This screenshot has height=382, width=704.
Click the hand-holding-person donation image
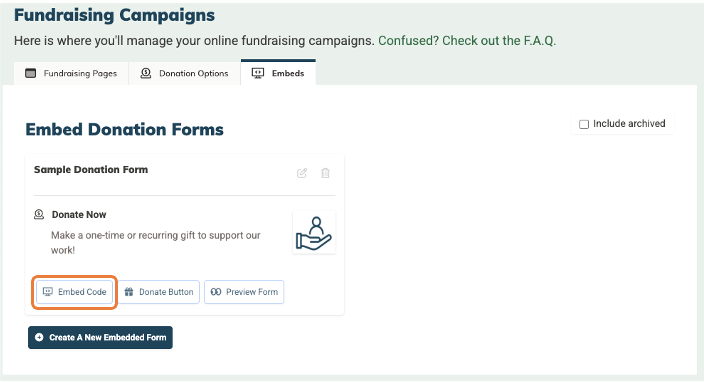[x=314, y=233]
